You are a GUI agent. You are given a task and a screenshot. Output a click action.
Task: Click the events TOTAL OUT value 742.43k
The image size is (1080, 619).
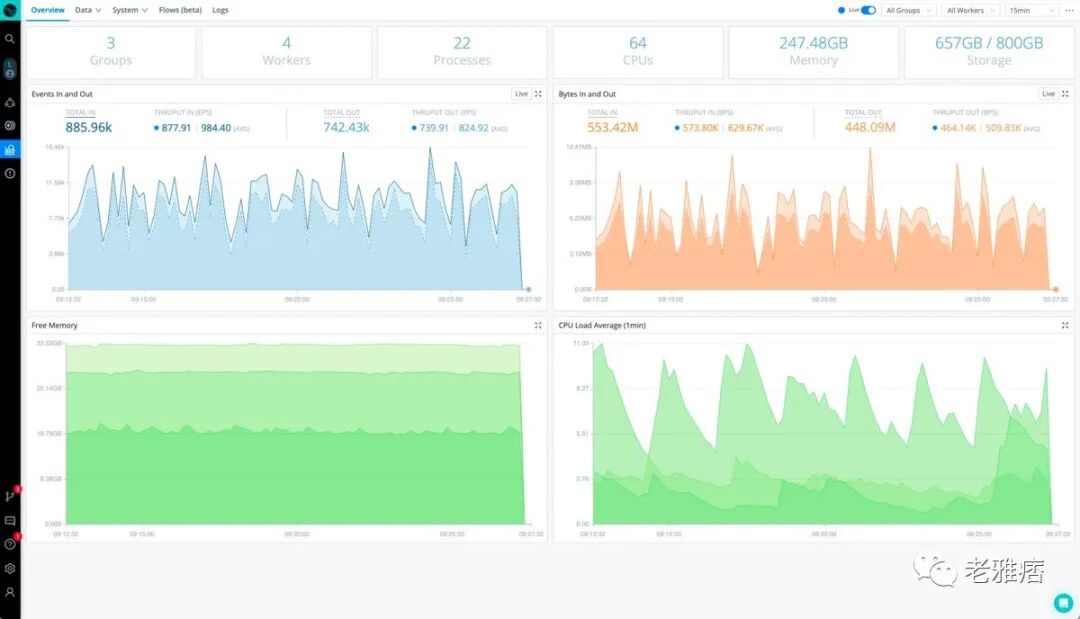pyautogui.click(x=346, y=127)
